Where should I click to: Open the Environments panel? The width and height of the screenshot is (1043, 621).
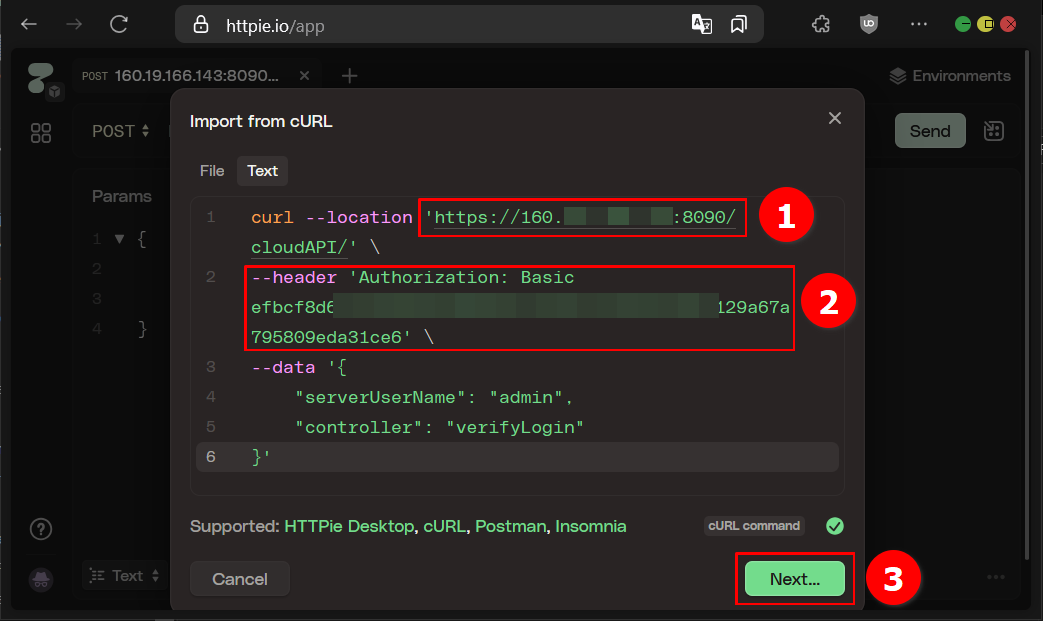tap(950, 76)
